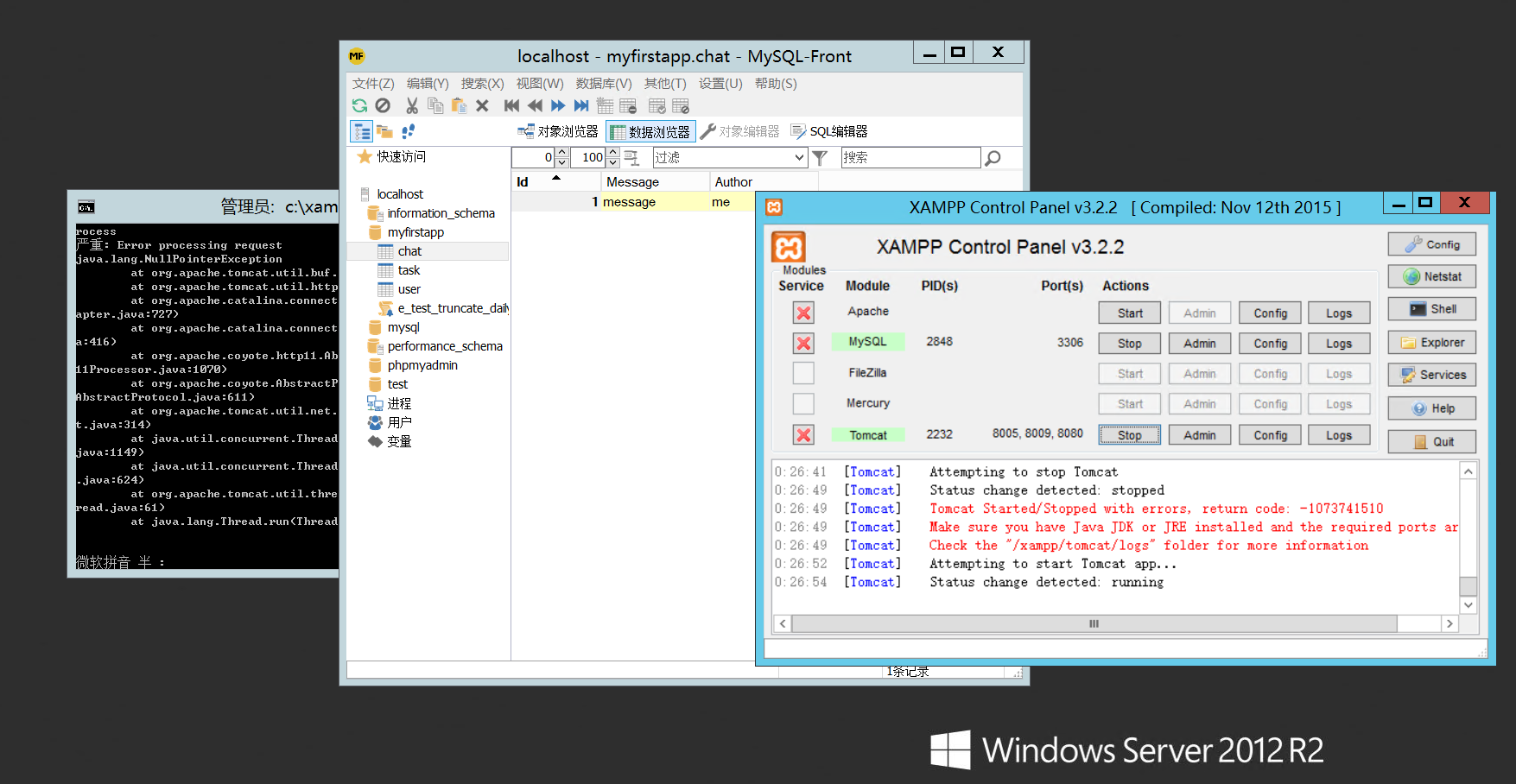Open Explorer from XAMPP panel
This screenshot has height=784, width=1516.
[x=1432, y=343]
